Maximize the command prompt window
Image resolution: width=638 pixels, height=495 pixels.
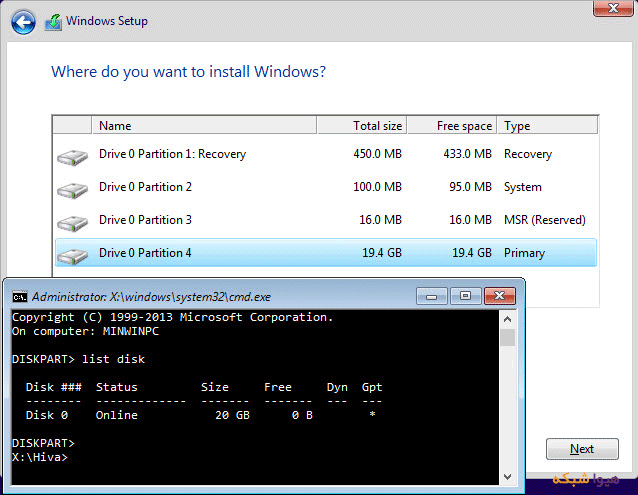point(464,296)
